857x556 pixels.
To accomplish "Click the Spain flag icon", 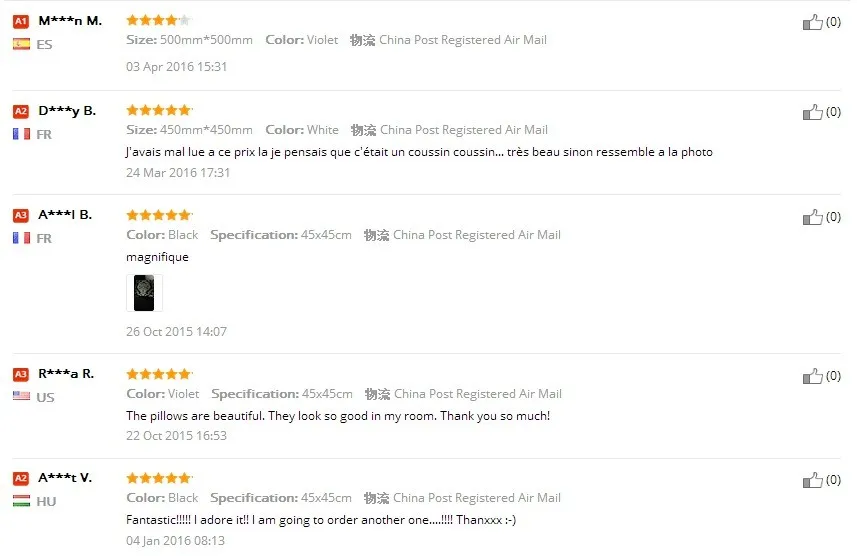I will (x=21, y=44).
